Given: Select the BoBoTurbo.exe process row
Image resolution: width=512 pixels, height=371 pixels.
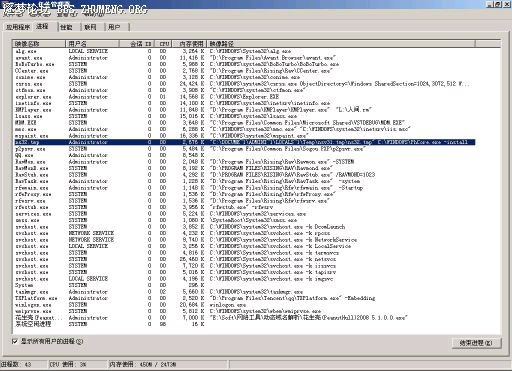Looking at the screenshot, I should pyautogui.click(x=244, y=64).
